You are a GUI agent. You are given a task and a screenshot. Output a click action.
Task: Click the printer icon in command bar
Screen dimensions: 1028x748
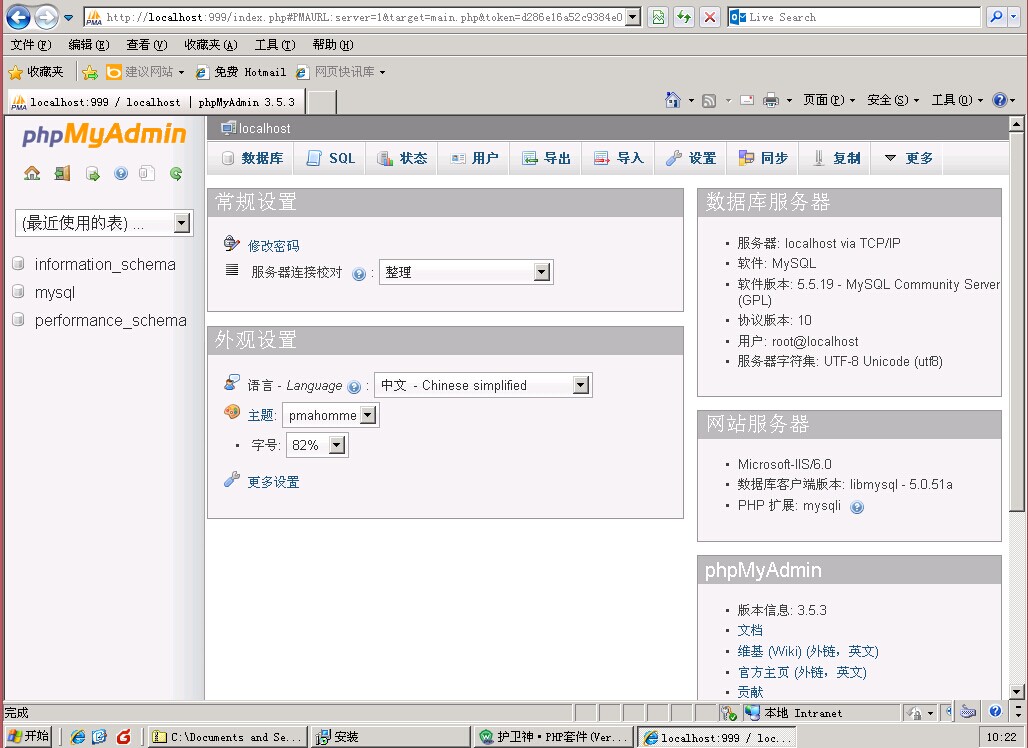point(771,100)
